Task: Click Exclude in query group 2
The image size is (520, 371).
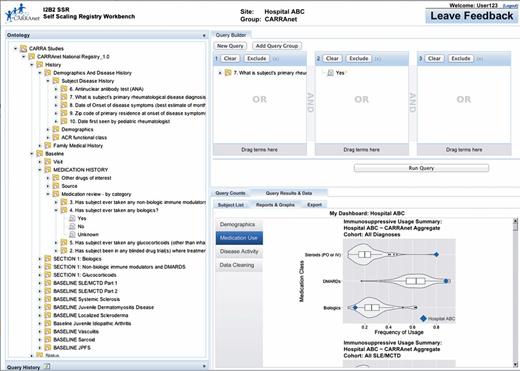Action: click(358, 59)
